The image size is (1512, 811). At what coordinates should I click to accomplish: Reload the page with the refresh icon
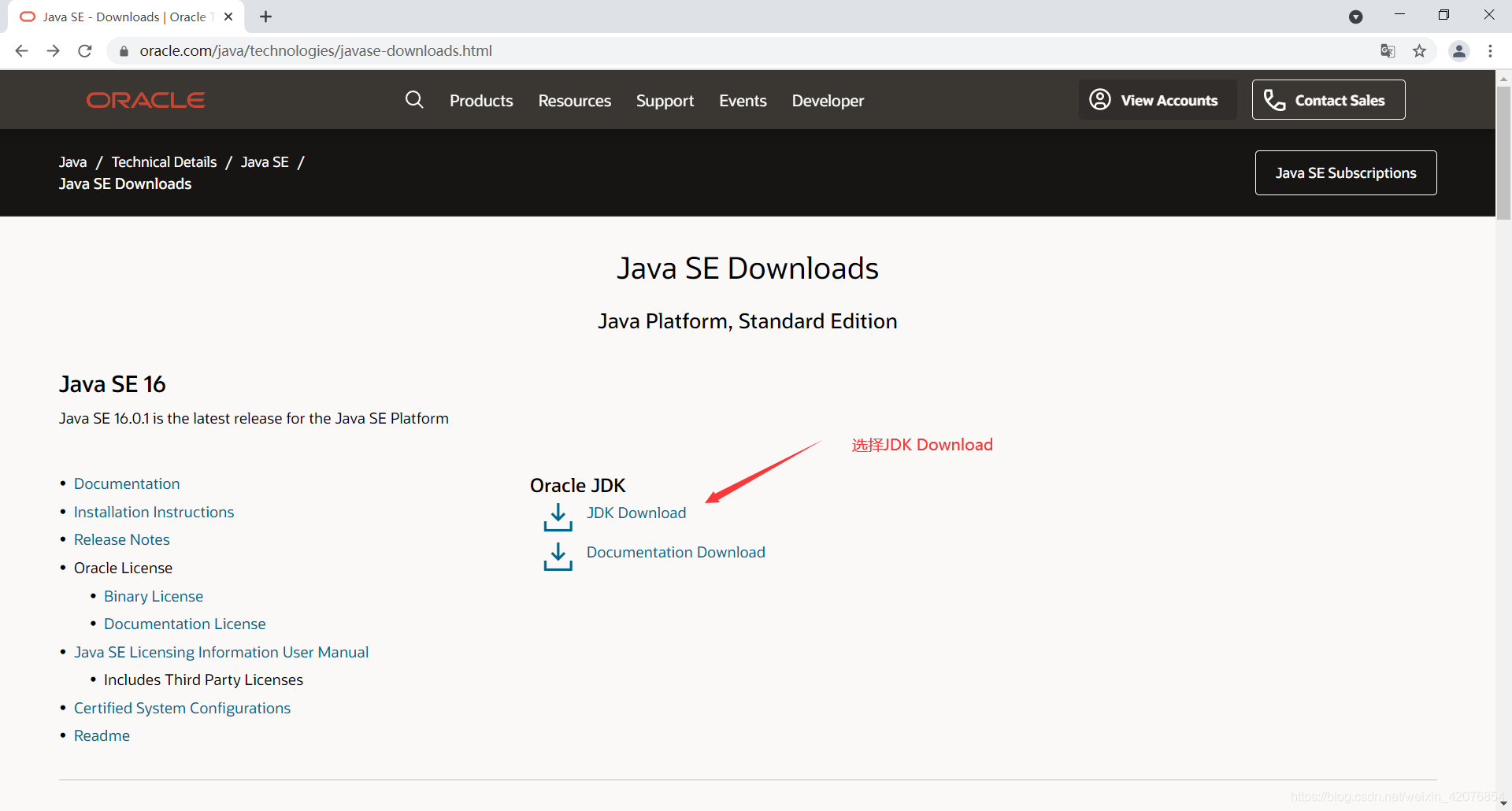pyautogui.click(x=85, y=51)
